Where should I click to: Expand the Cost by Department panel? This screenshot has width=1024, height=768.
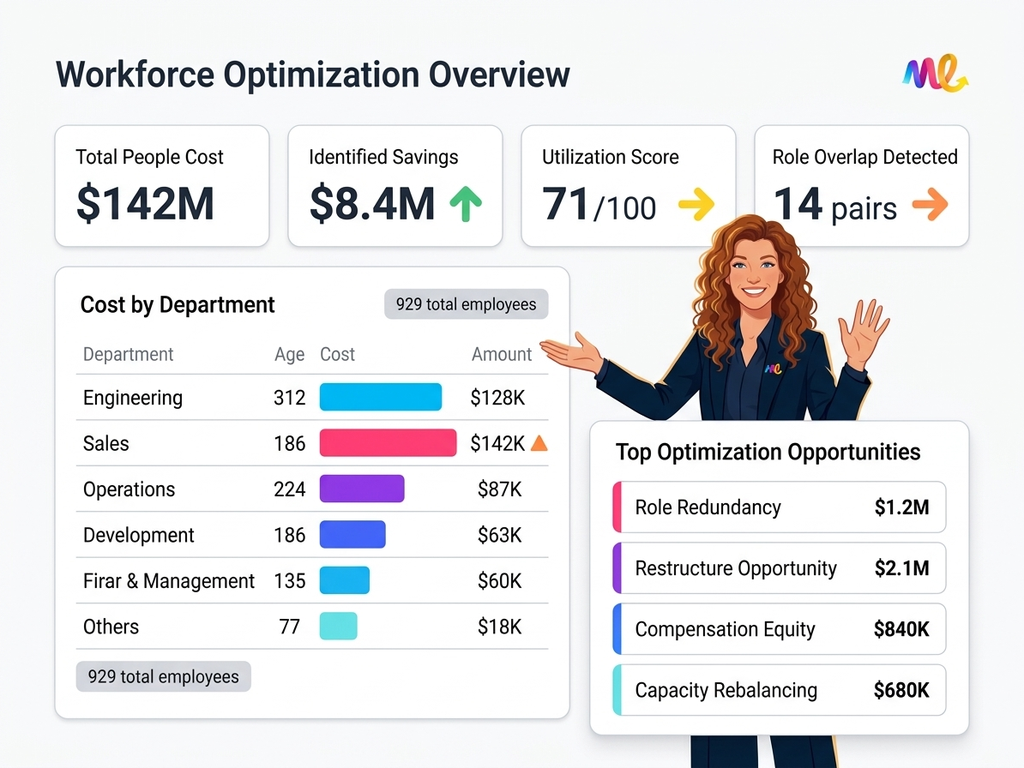(x=177, y=305)
